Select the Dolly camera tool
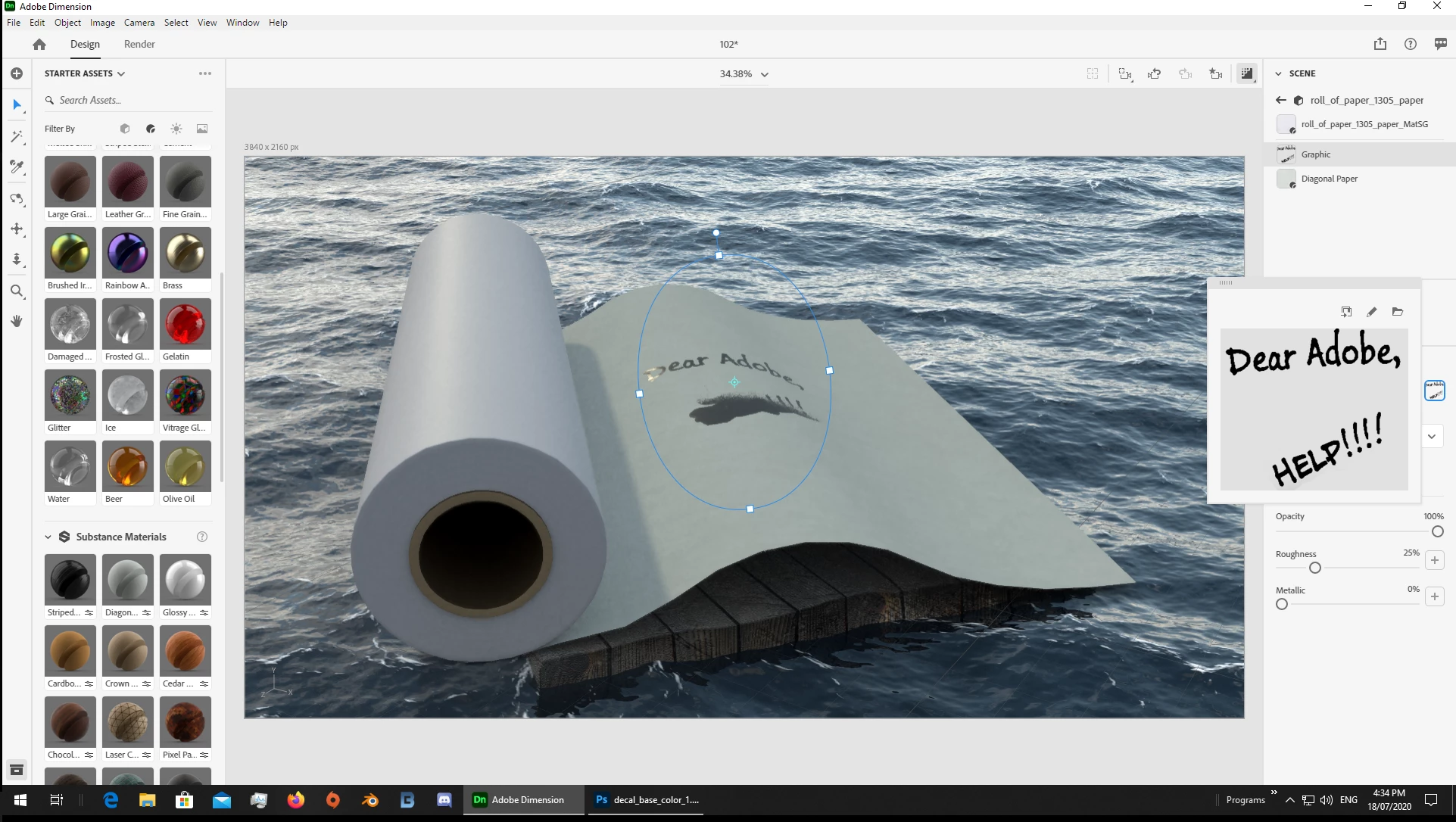This screenshot has height=822, width=1456. (x=17, y=260)
